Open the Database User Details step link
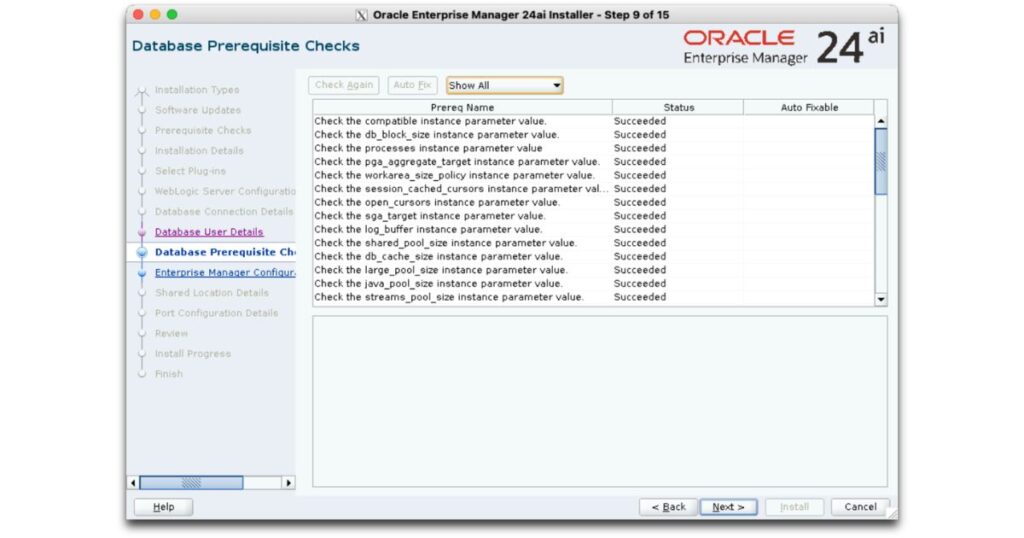1024x538 pixels. [x=209, y=232]
